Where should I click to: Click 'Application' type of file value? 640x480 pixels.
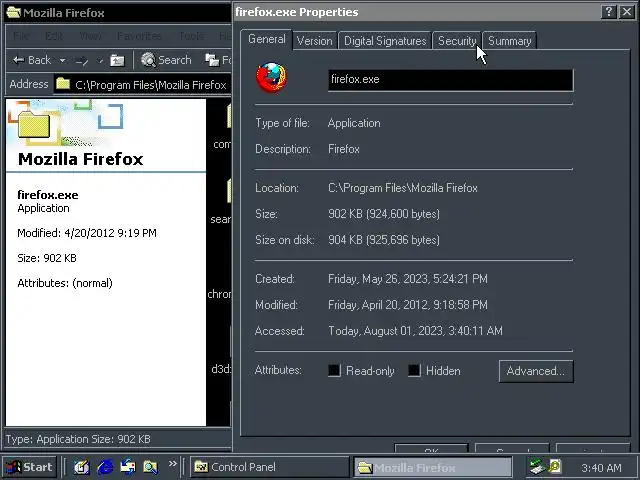coord(354,123)
